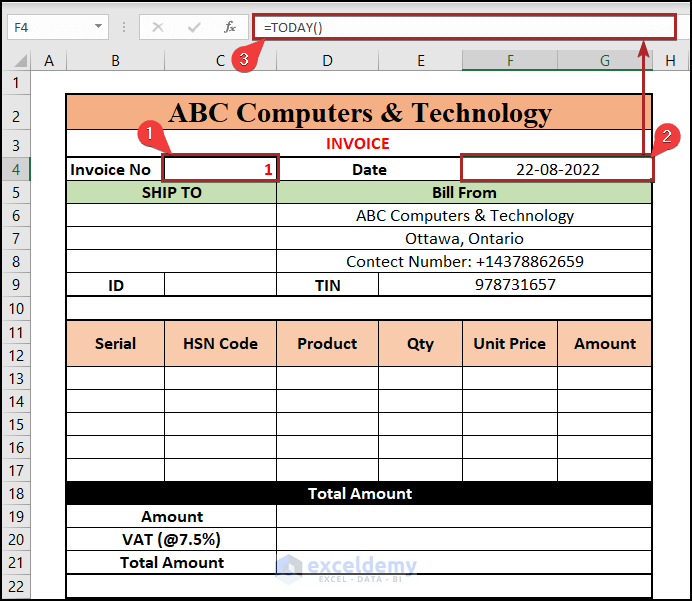Select column G header
Viewport: 692px width, 601px height.
pos(605,60)
